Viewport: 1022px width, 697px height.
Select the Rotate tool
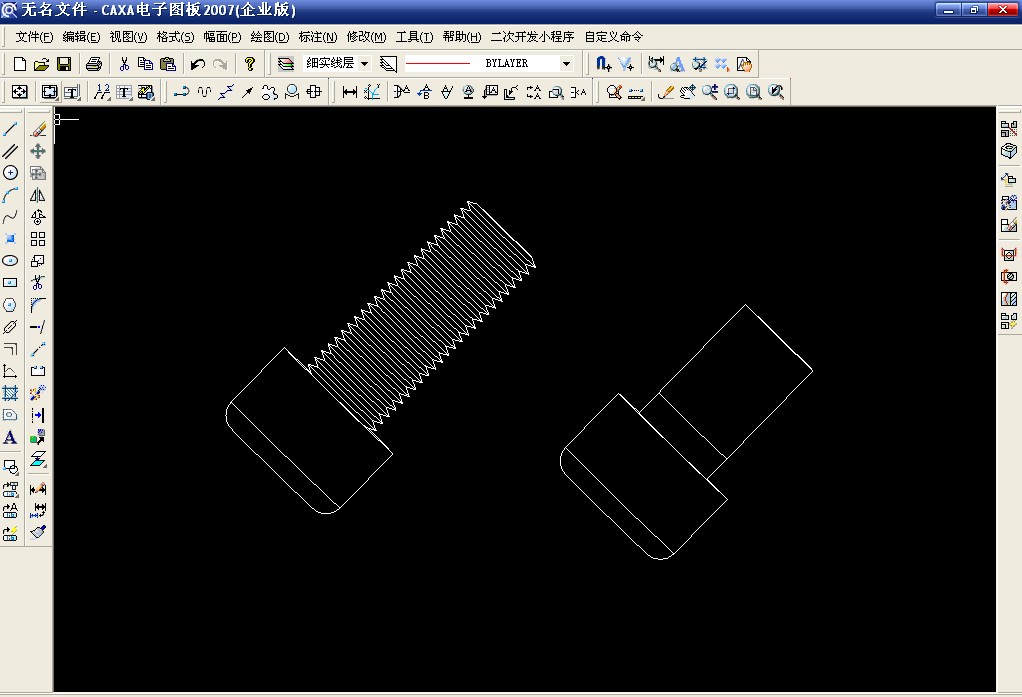click(x=38, y=217)
